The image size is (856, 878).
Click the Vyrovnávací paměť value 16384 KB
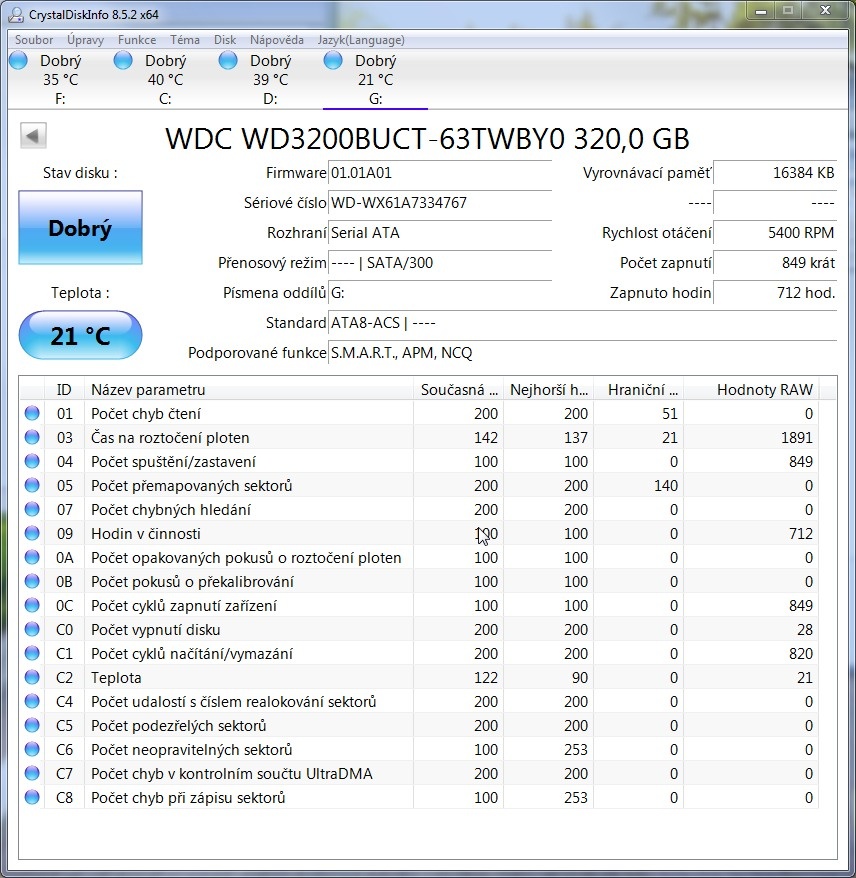775,173
